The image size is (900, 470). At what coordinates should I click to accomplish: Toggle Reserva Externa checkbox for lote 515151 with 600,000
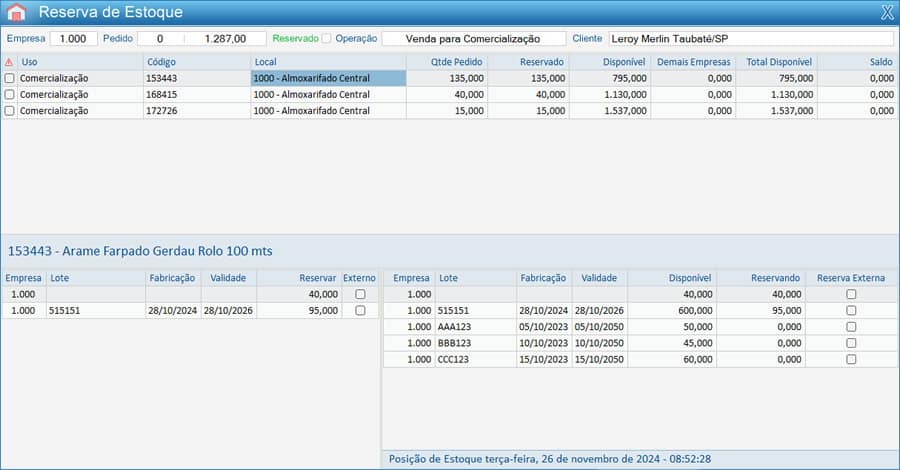point(851,310)
